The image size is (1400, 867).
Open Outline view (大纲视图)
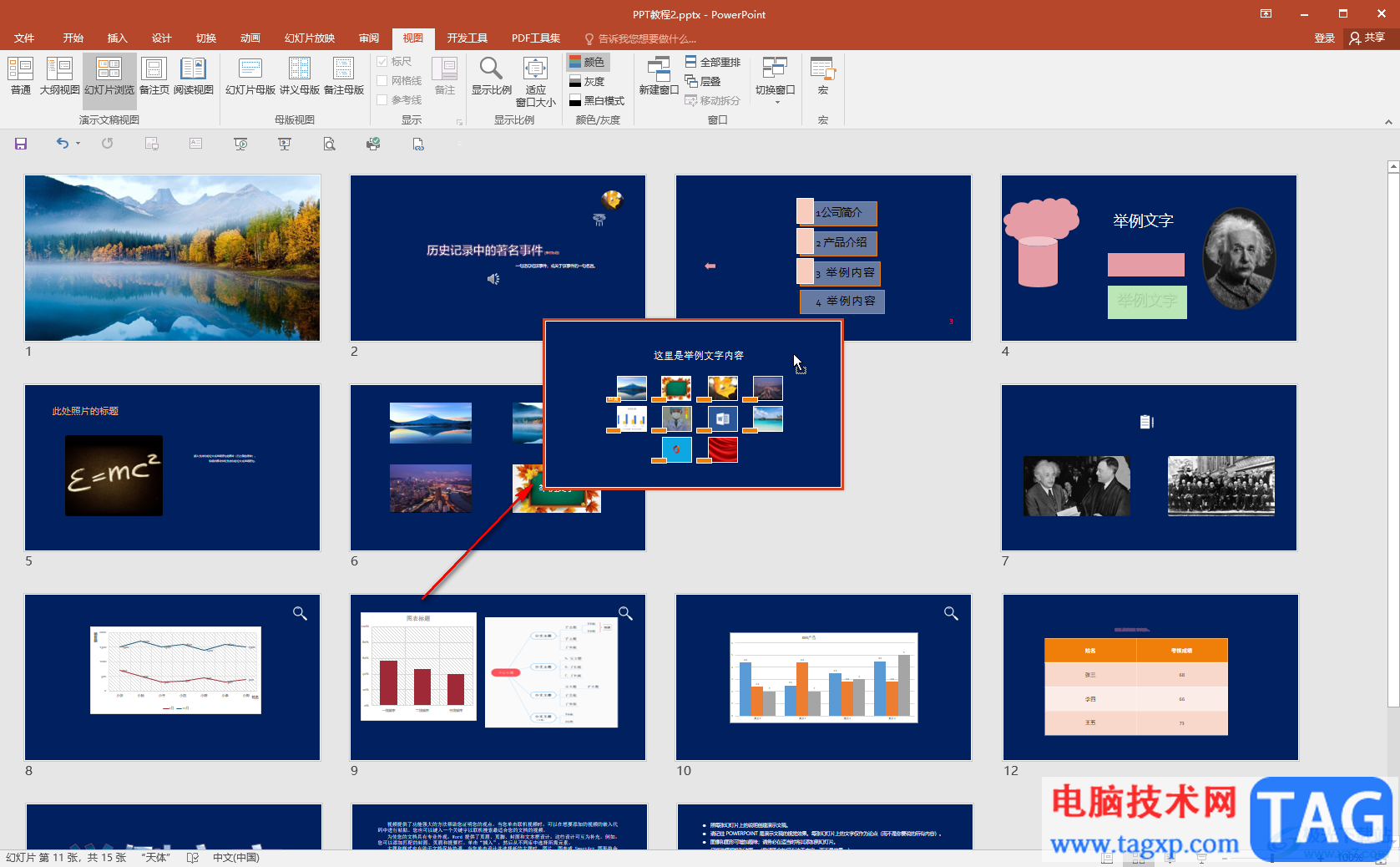[59, 76]
